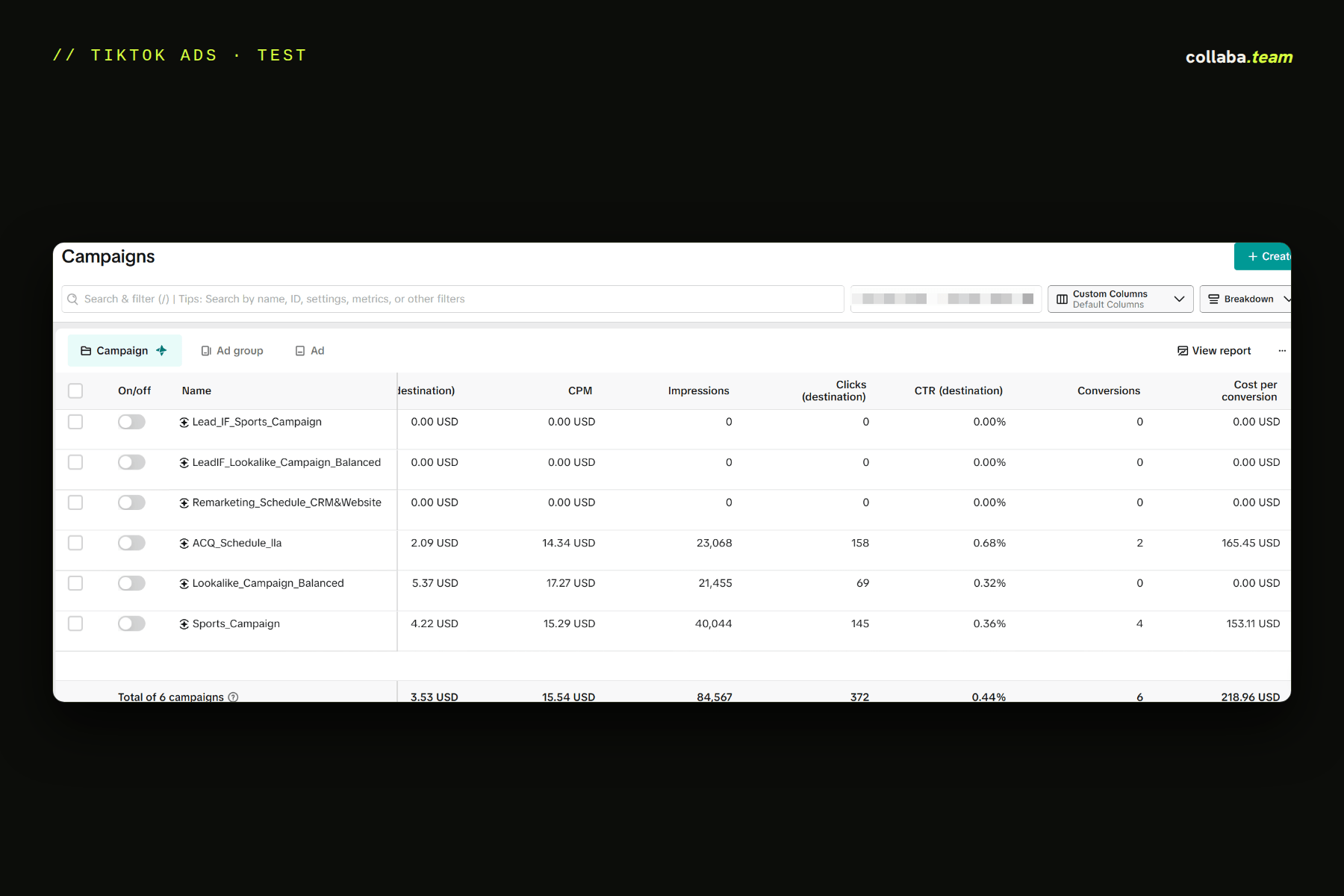
Task: Open the three-dots more options menu
Action: 1282,351
